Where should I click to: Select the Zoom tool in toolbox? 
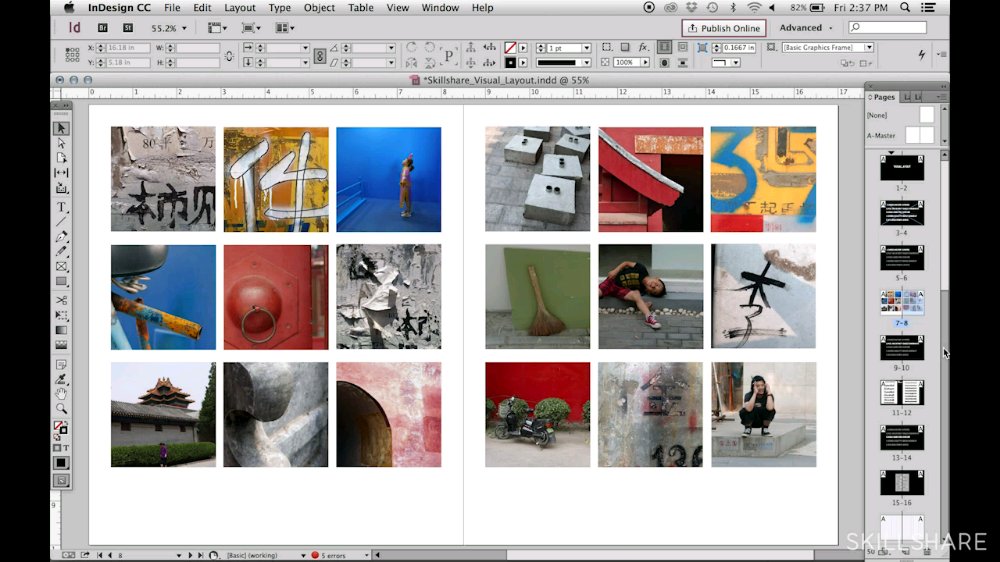(61, 408)
